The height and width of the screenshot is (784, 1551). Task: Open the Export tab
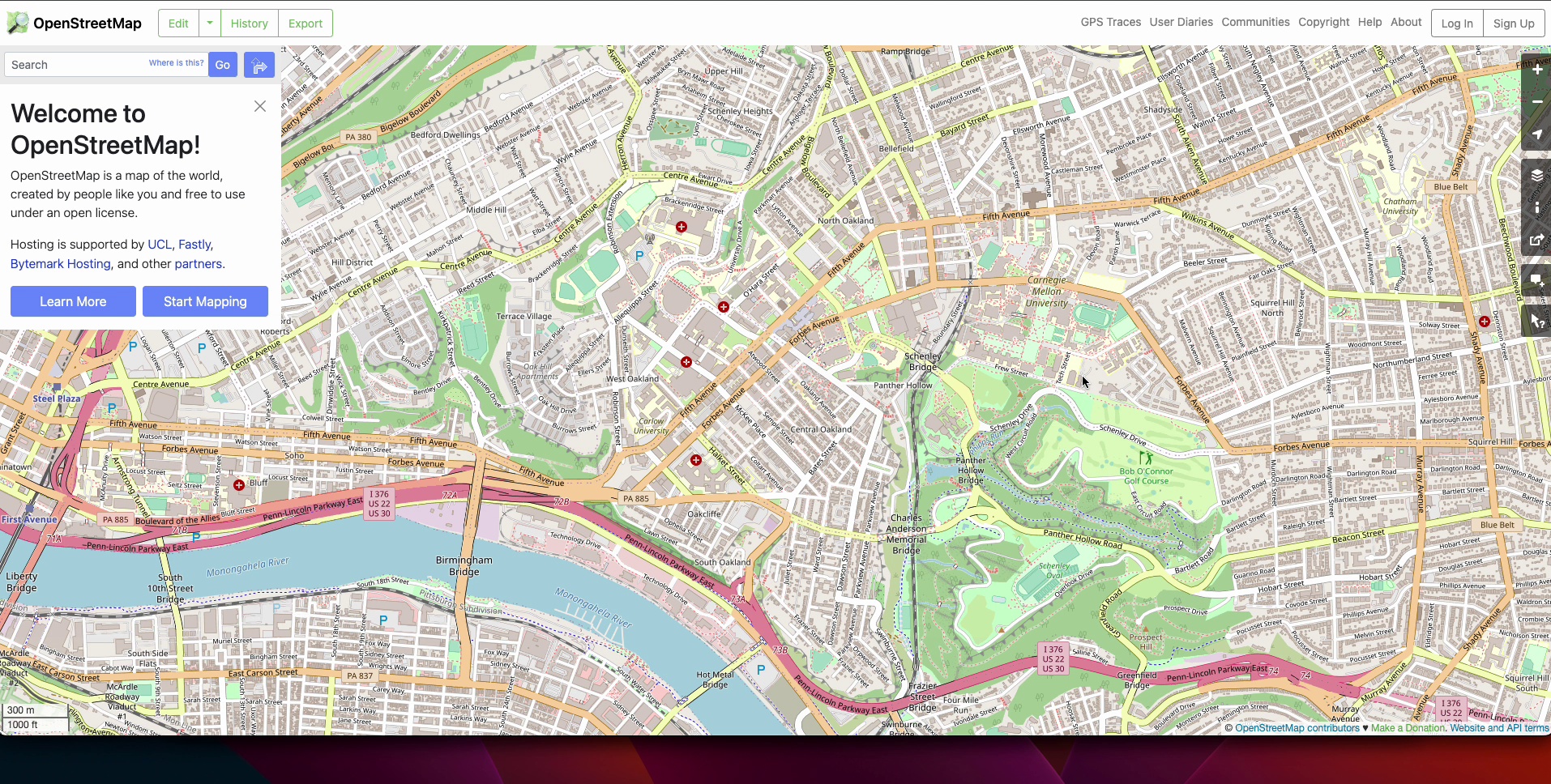[305, 23]
